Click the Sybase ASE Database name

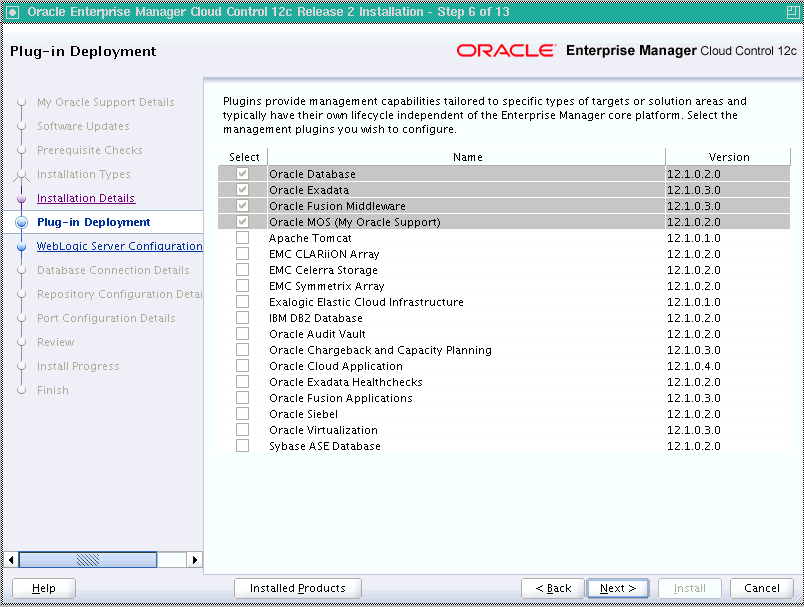pos(325,446)
